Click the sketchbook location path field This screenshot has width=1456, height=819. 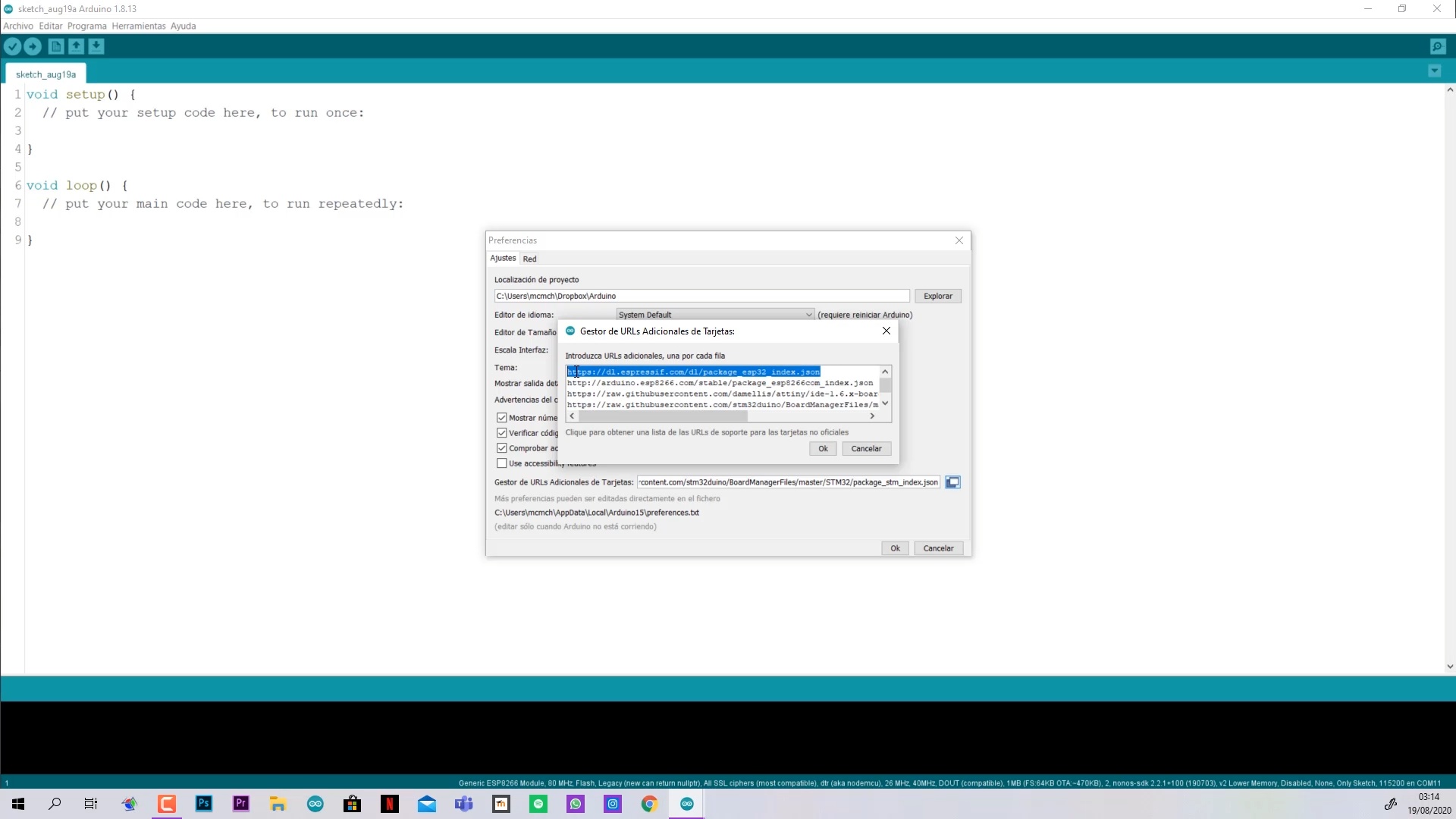701,296
